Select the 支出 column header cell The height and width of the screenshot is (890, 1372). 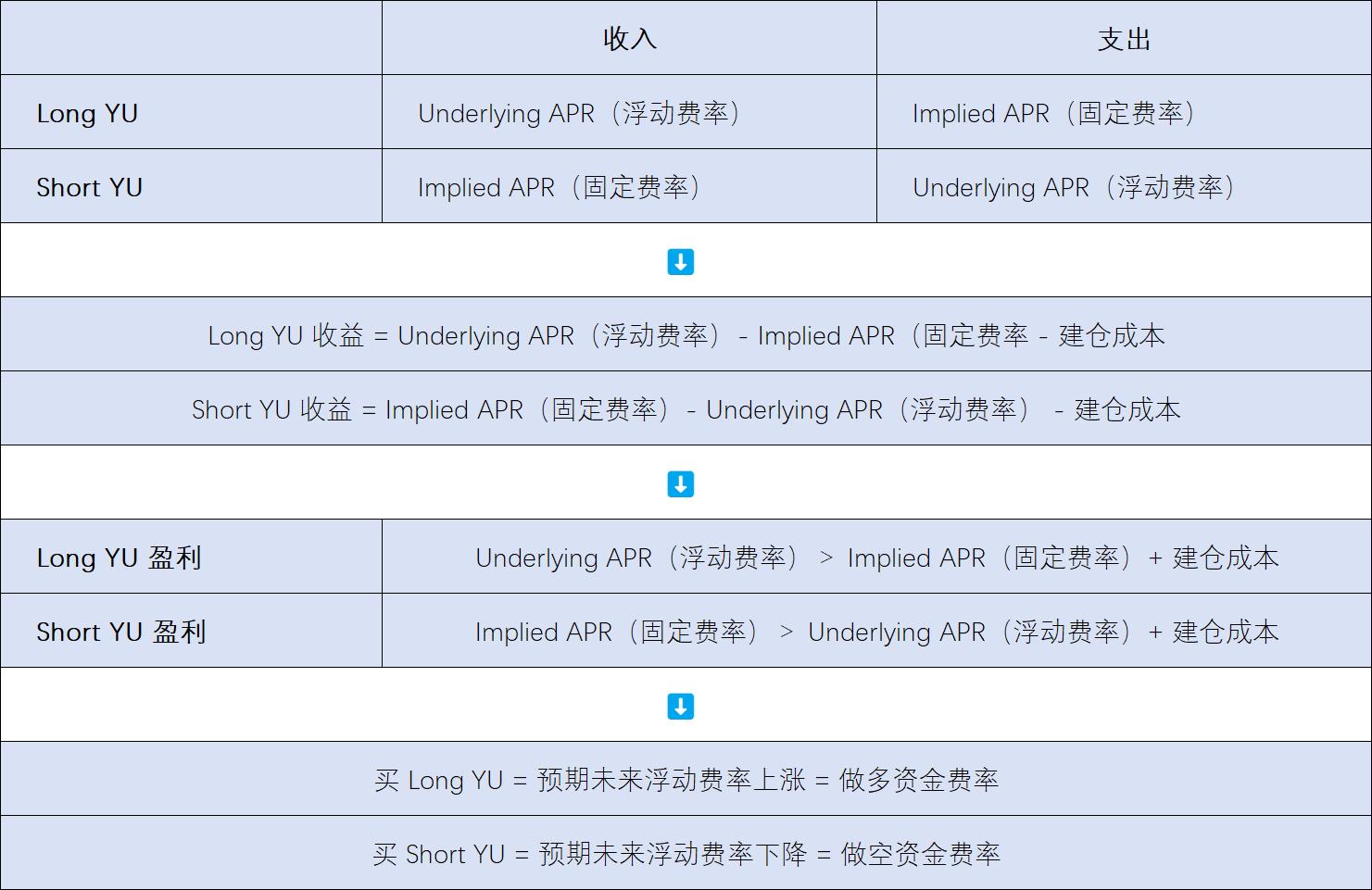(1124, 38)
